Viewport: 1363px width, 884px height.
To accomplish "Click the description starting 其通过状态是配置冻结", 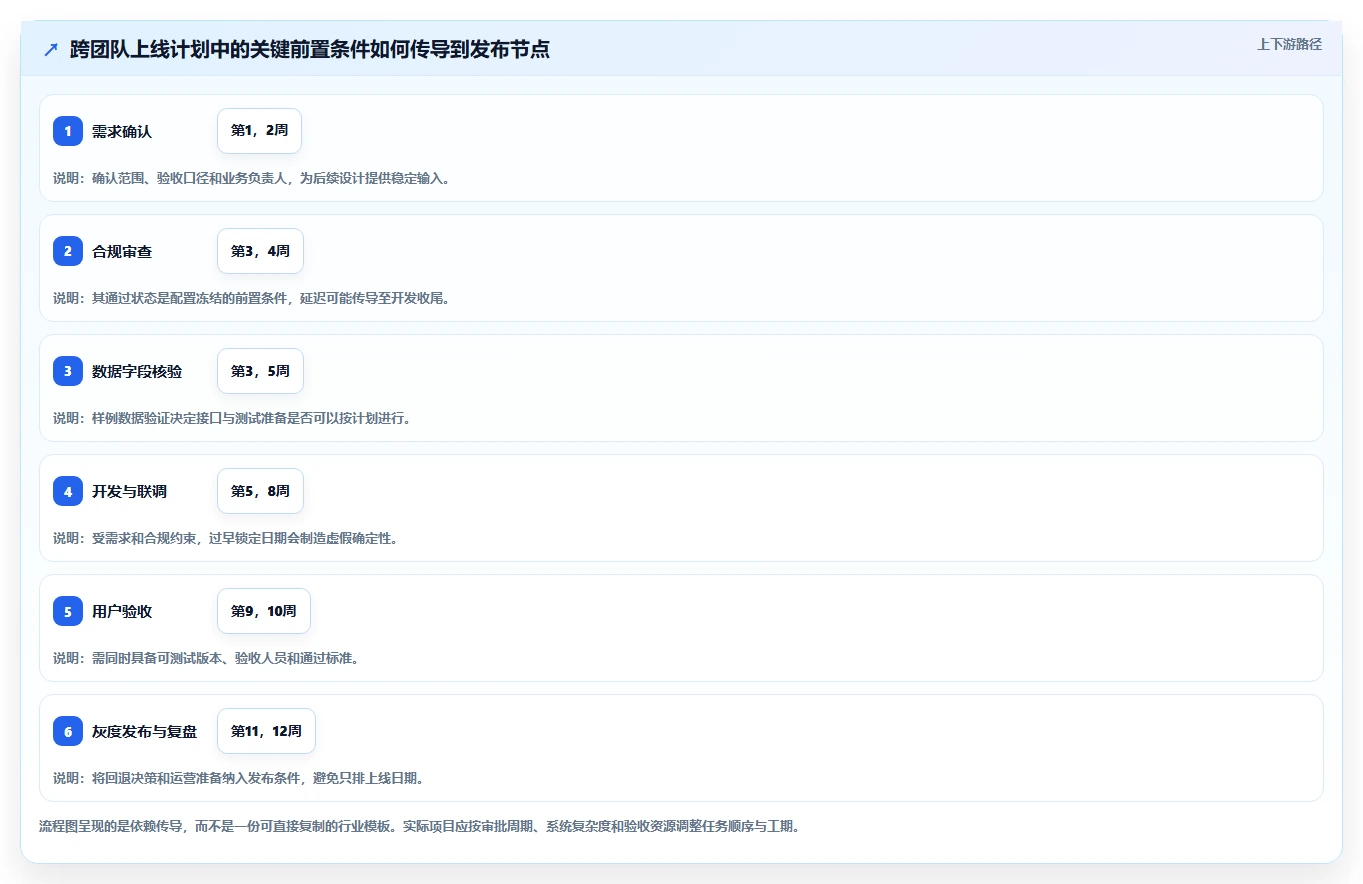I will point(251,298).
